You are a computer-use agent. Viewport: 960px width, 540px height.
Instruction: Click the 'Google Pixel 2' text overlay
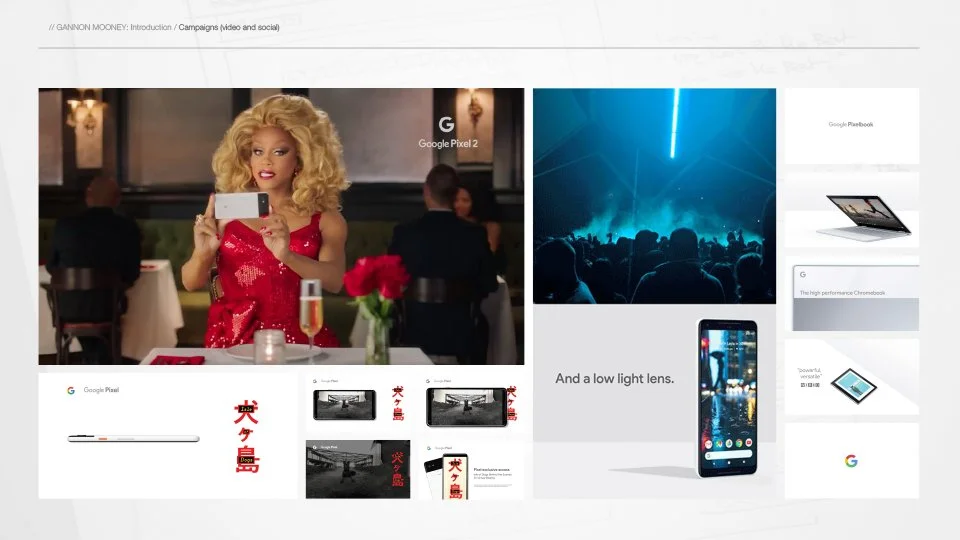pos(448,143)
